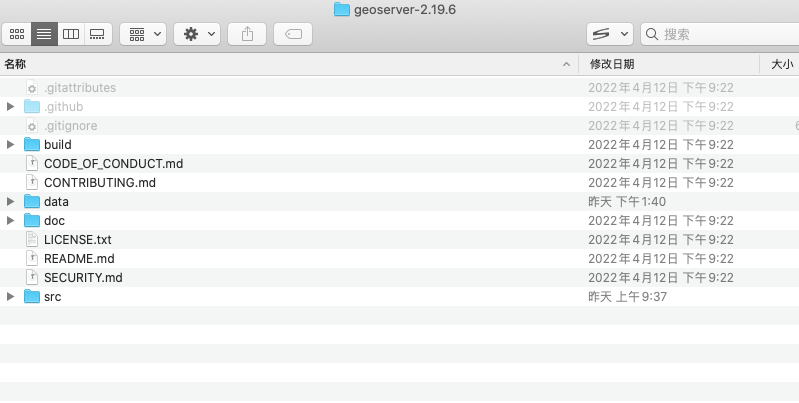Select list view mode button
This screenshot has width=799, height=403.
point(44,34)
